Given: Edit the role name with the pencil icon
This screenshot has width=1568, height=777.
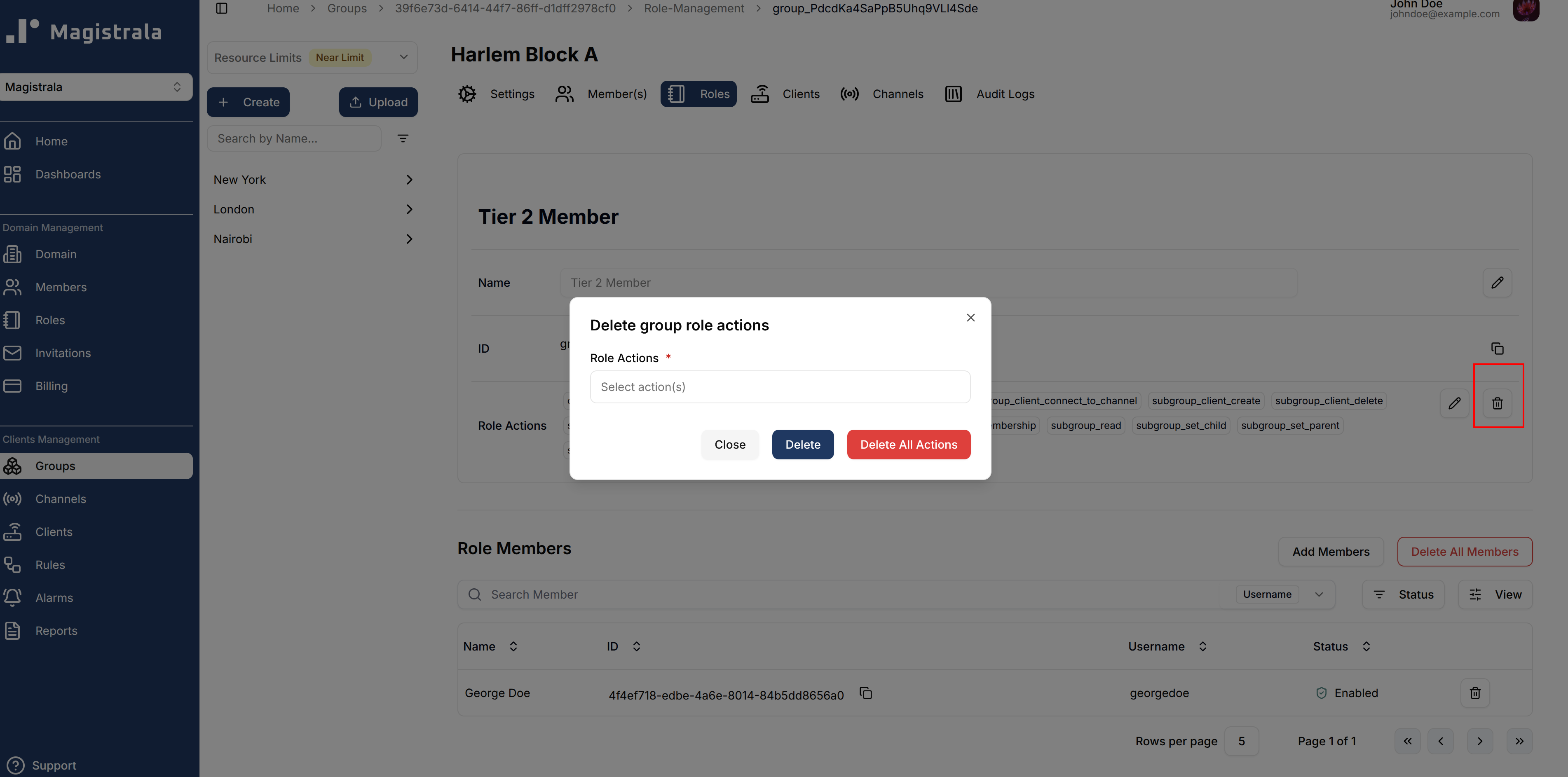Looking at the screenshot, I should tap(1498, 282).
